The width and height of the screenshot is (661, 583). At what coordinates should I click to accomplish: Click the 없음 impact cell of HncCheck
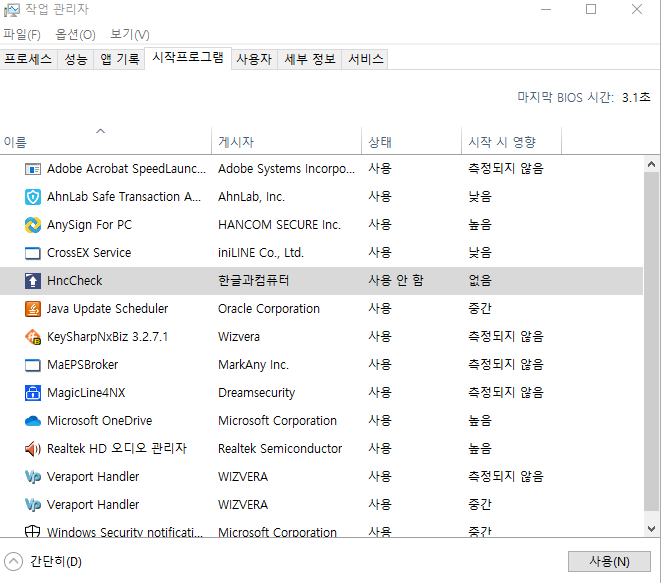(x=480, y=281)
